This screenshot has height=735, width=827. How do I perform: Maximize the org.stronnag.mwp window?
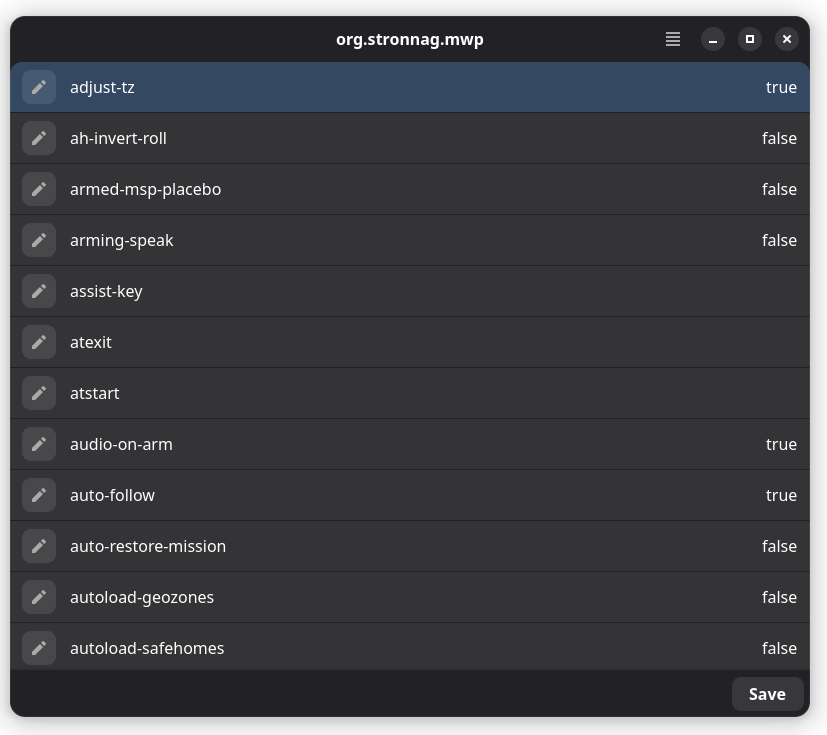[x=749, y=40]
